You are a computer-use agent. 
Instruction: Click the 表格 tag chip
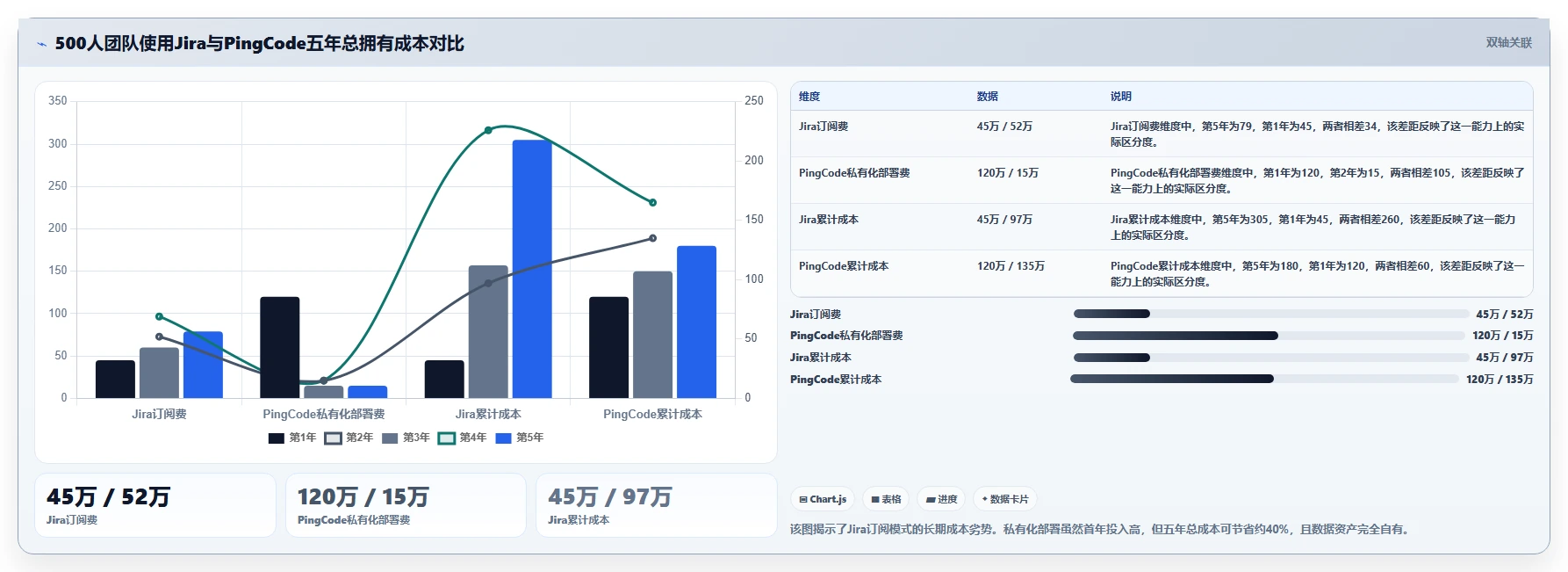(886, 499)
